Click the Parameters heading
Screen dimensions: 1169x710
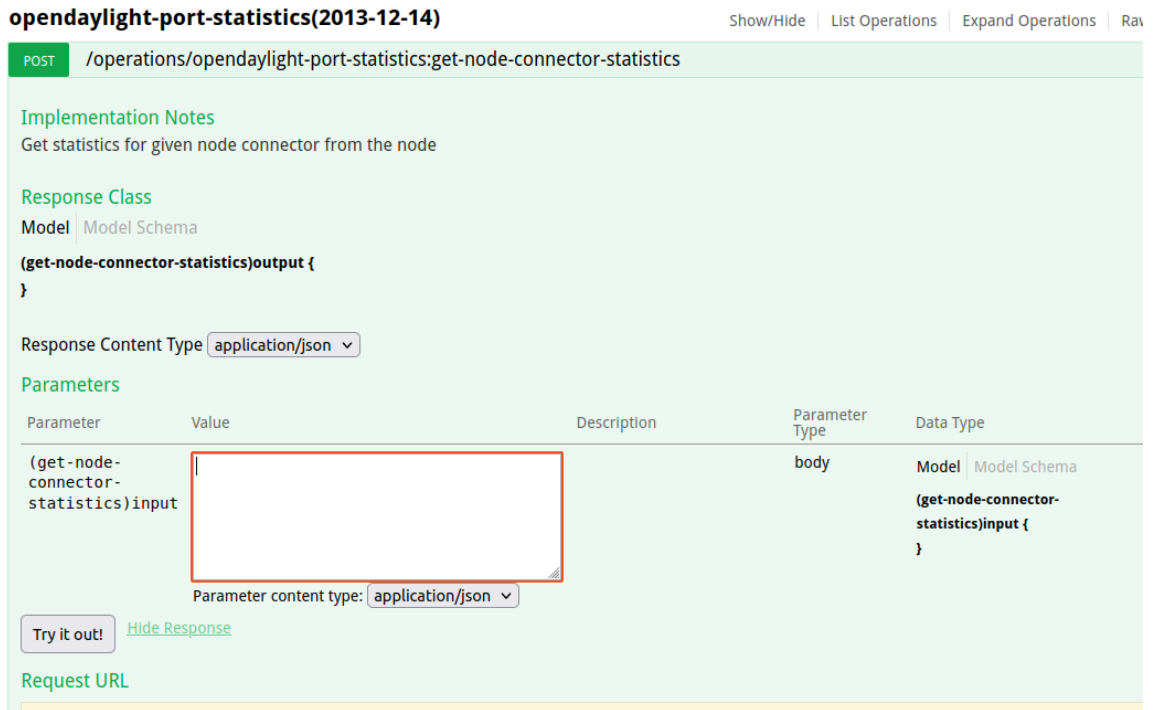click(x=70, y=384)
